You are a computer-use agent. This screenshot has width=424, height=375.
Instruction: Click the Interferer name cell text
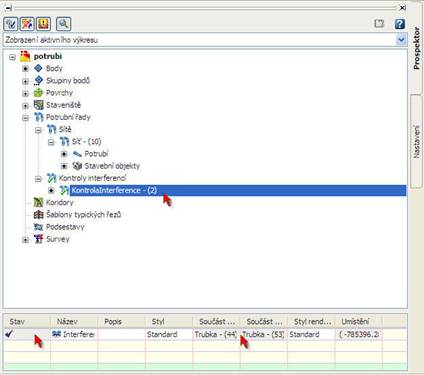tap(79, 334)
